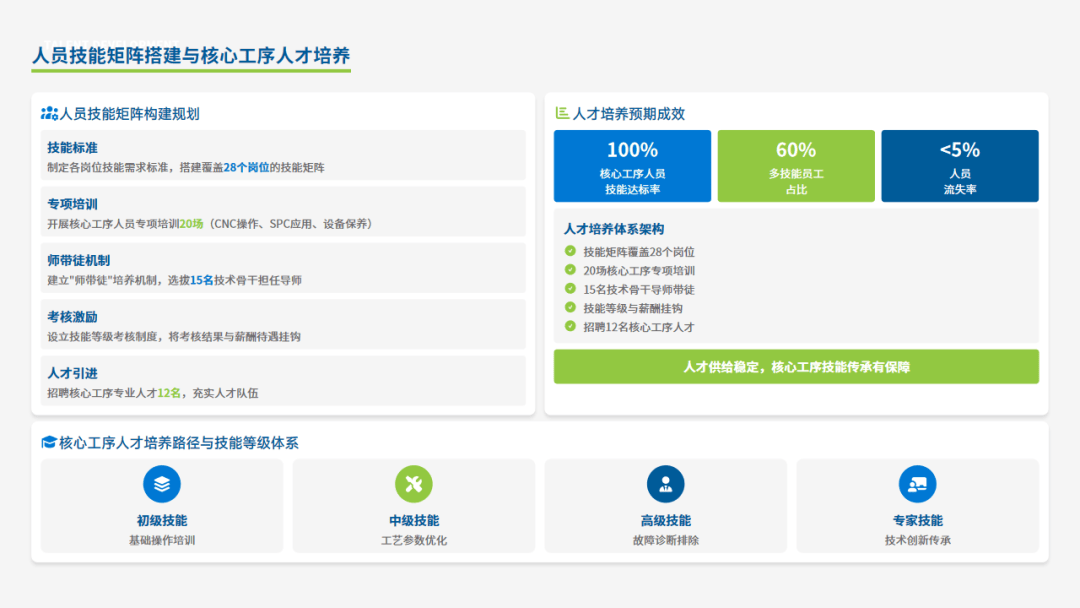Click the check mark beside 20场核心工序专项培训

pyautogui.click(x=570, y=270)
